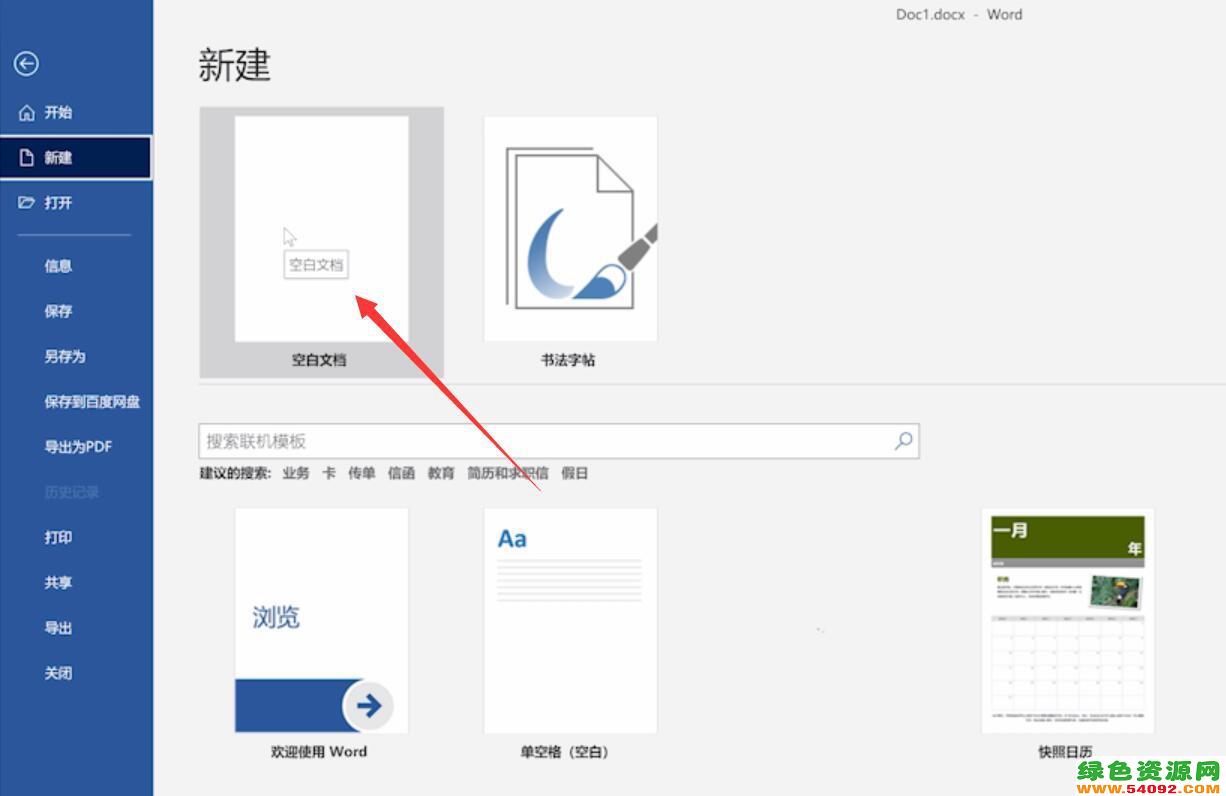
Task: Click the 新建 page heading
Action: [x=235, y=66]
